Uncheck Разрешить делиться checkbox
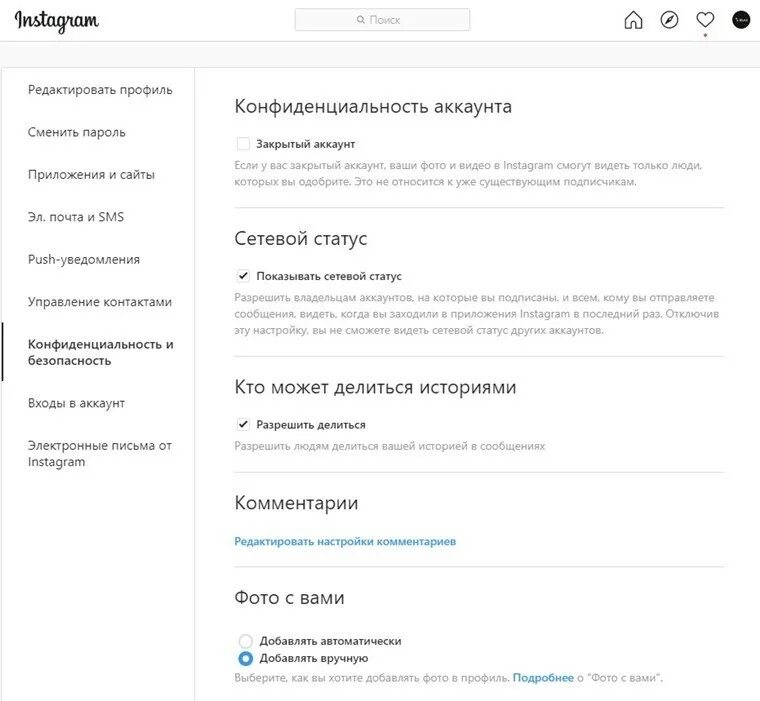Viewport: 760px width, 701px height. [243, 424]
